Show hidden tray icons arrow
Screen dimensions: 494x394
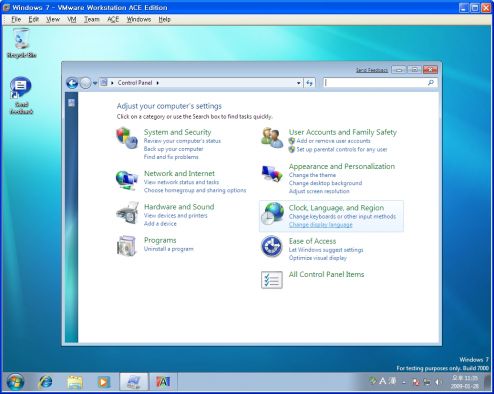404,382
